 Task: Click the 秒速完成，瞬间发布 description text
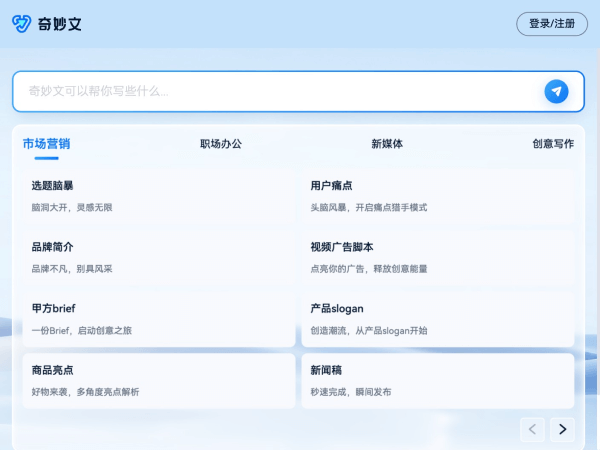[351, 391]
